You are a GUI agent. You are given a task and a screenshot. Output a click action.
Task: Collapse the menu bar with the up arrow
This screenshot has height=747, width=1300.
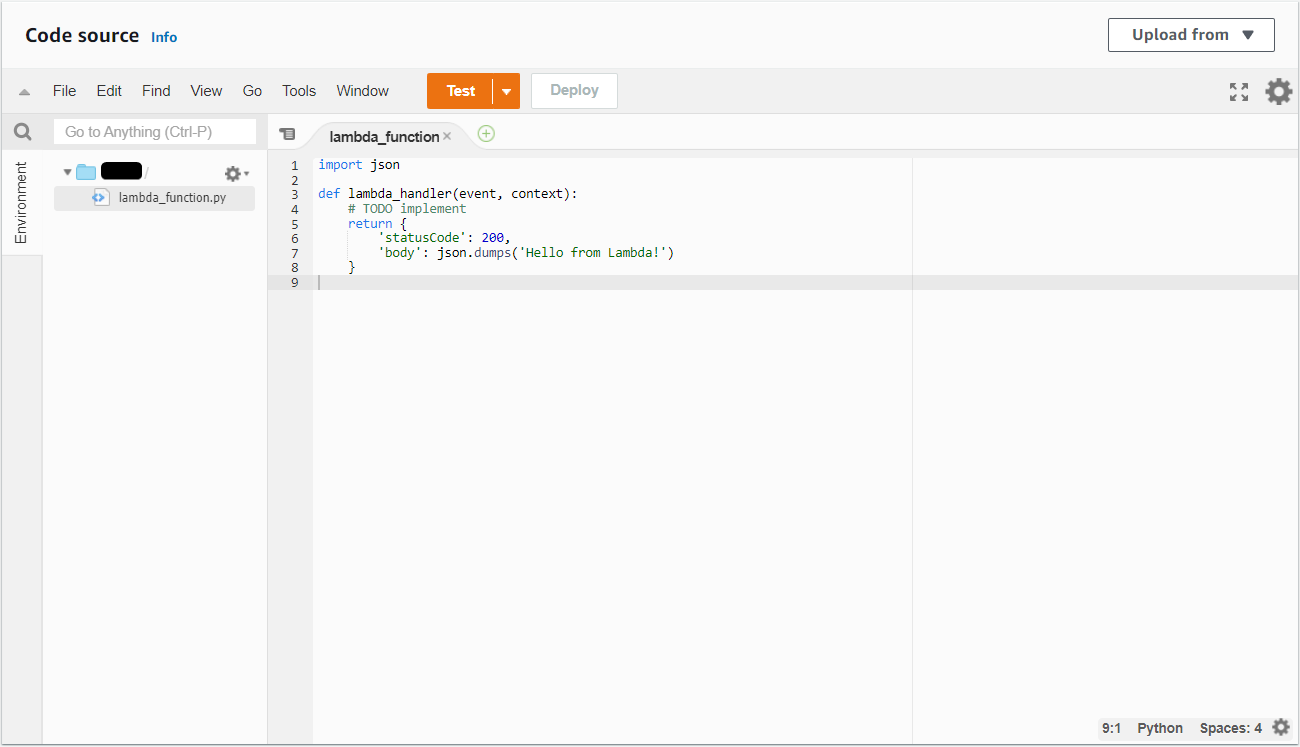pyautogui.click(x=24, y=91)
